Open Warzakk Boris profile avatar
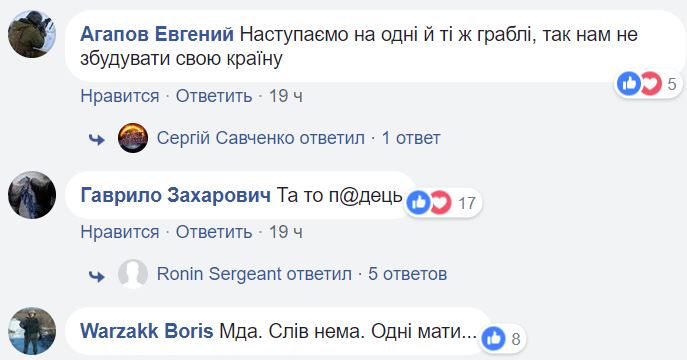This screenshot has width=687, height=360. pos(32,331)
